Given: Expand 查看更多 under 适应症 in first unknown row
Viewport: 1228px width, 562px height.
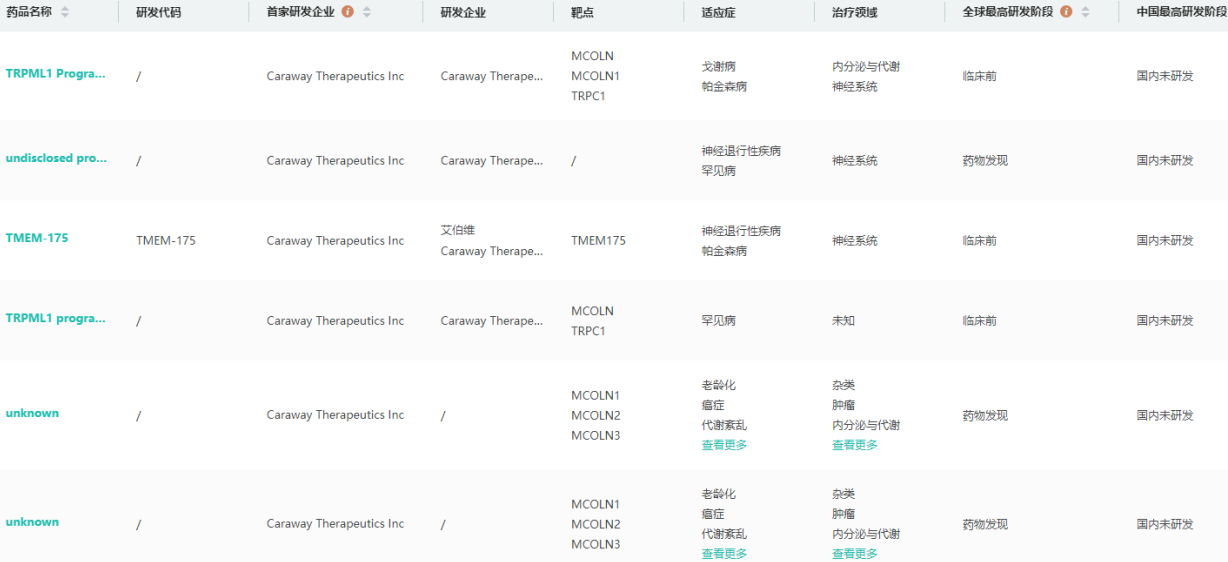Looking at the screenshot, I should [x=724, y=445].
